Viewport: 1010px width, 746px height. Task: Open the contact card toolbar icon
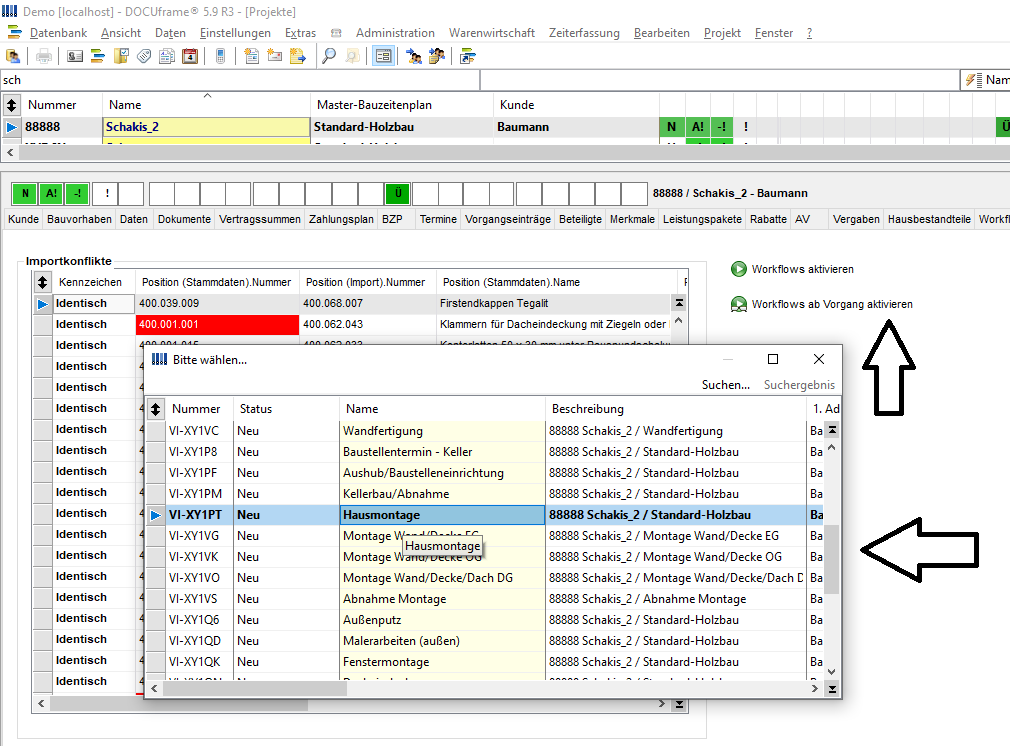tap(75, 57)
